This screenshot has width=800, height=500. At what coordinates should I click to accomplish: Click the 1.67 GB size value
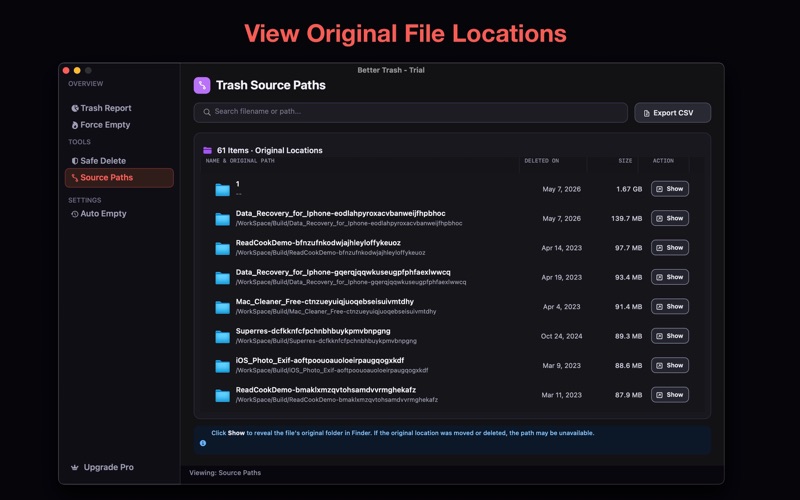pyautogui.click(x=629, y=189)
